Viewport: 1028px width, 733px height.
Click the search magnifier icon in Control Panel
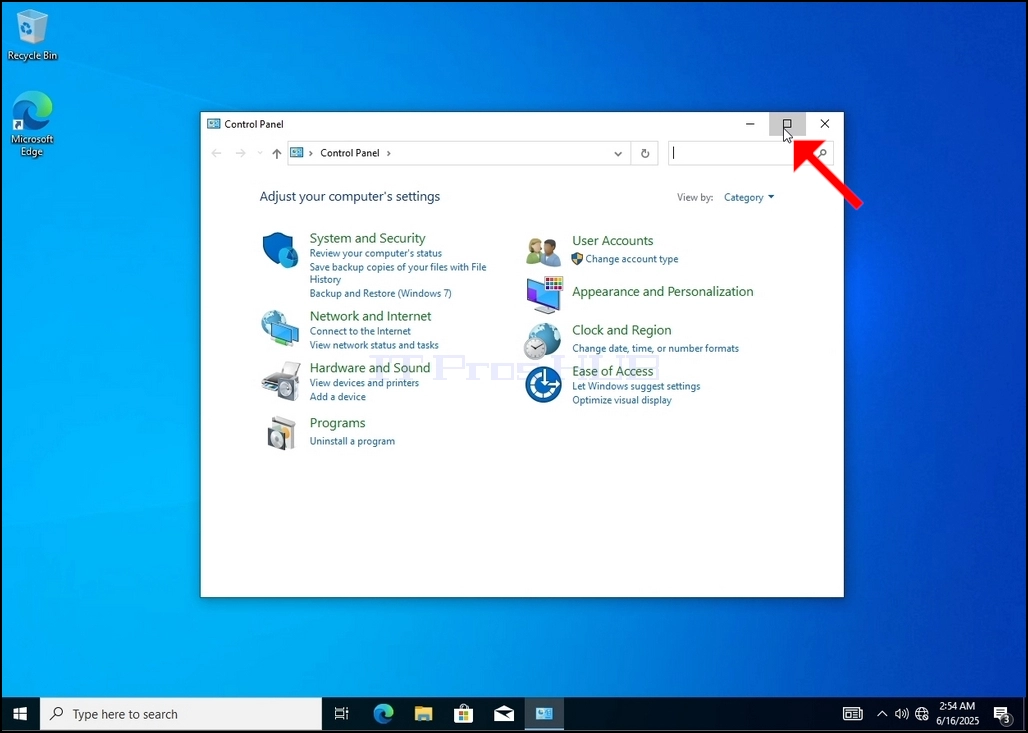(822, 153)
